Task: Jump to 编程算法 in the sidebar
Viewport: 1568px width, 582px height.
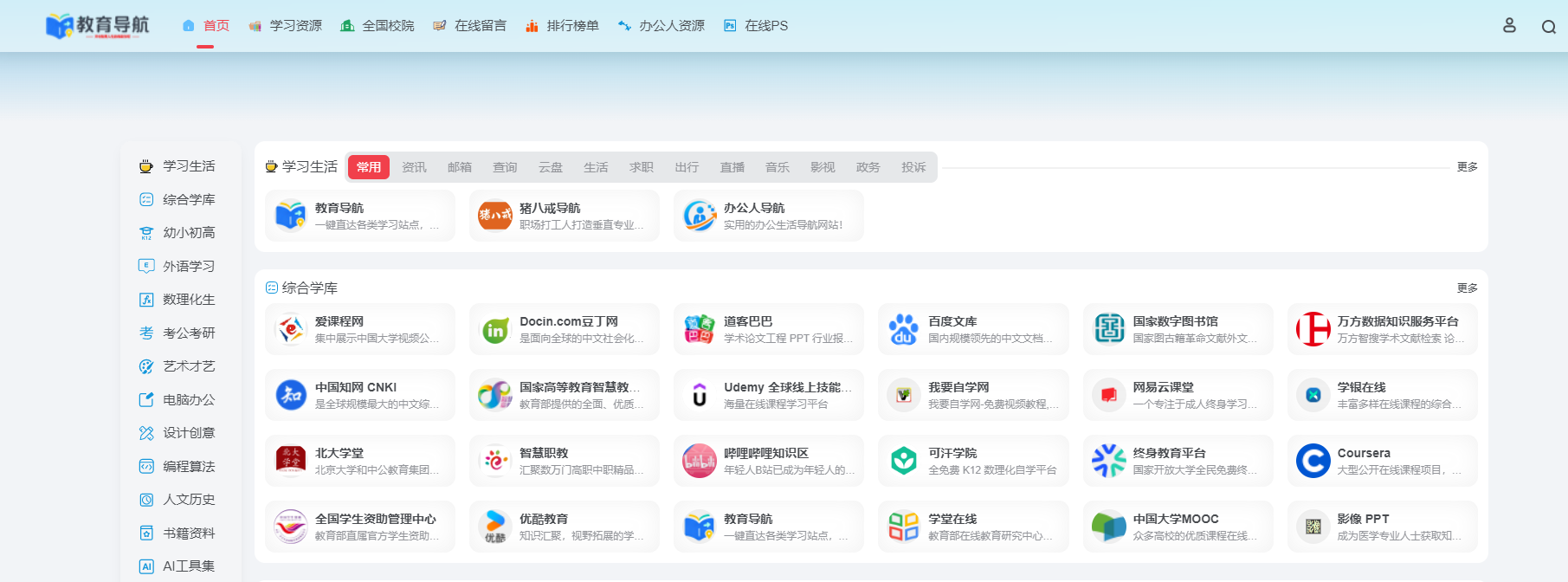Action: point(178,466)
